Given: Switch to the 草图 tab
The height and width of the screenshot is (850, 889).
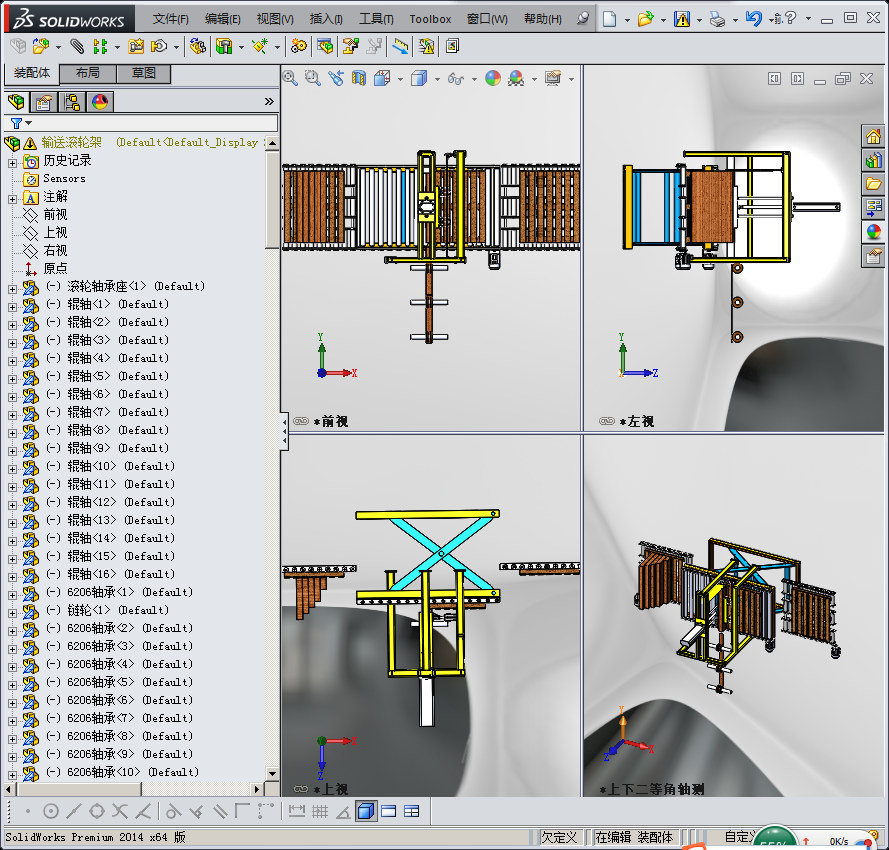Looking at the screenshot, I should [144, 73].
